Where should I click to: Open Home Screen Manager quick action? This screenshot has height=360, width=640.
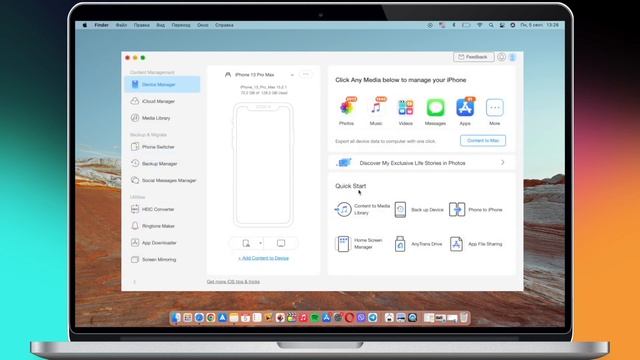[x=359, y=244]
